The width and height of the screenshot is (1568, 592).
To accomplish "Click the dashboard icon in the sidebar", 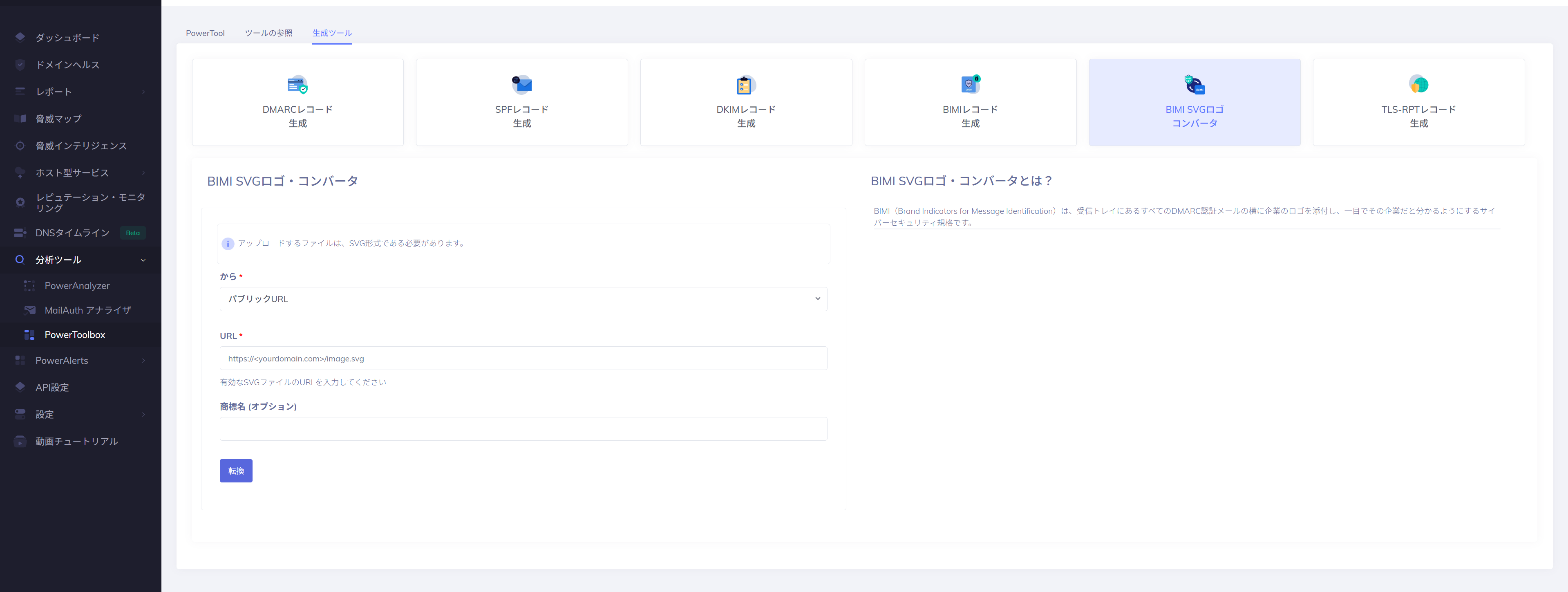I will (20, 37).
